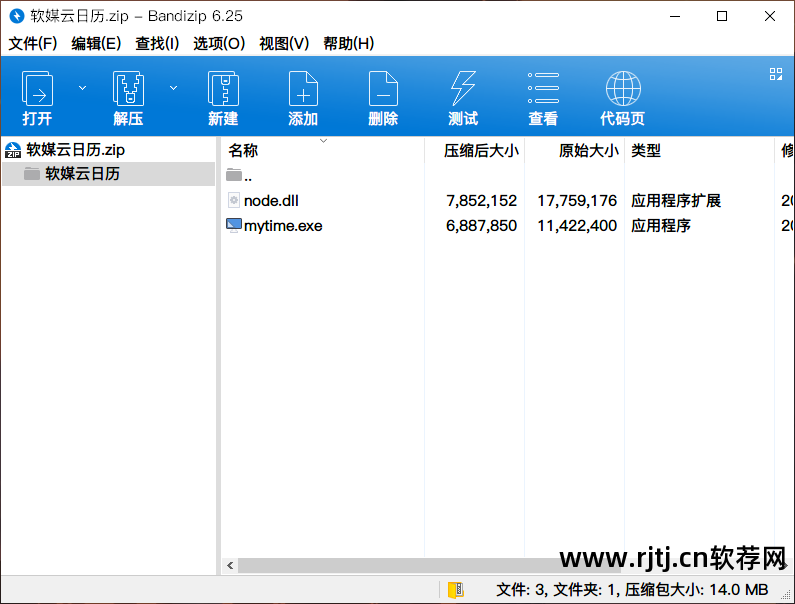The height and width of the screenshot is (604, 795).
Task: Click original size 17,759,176
Action: pos(577,201)
